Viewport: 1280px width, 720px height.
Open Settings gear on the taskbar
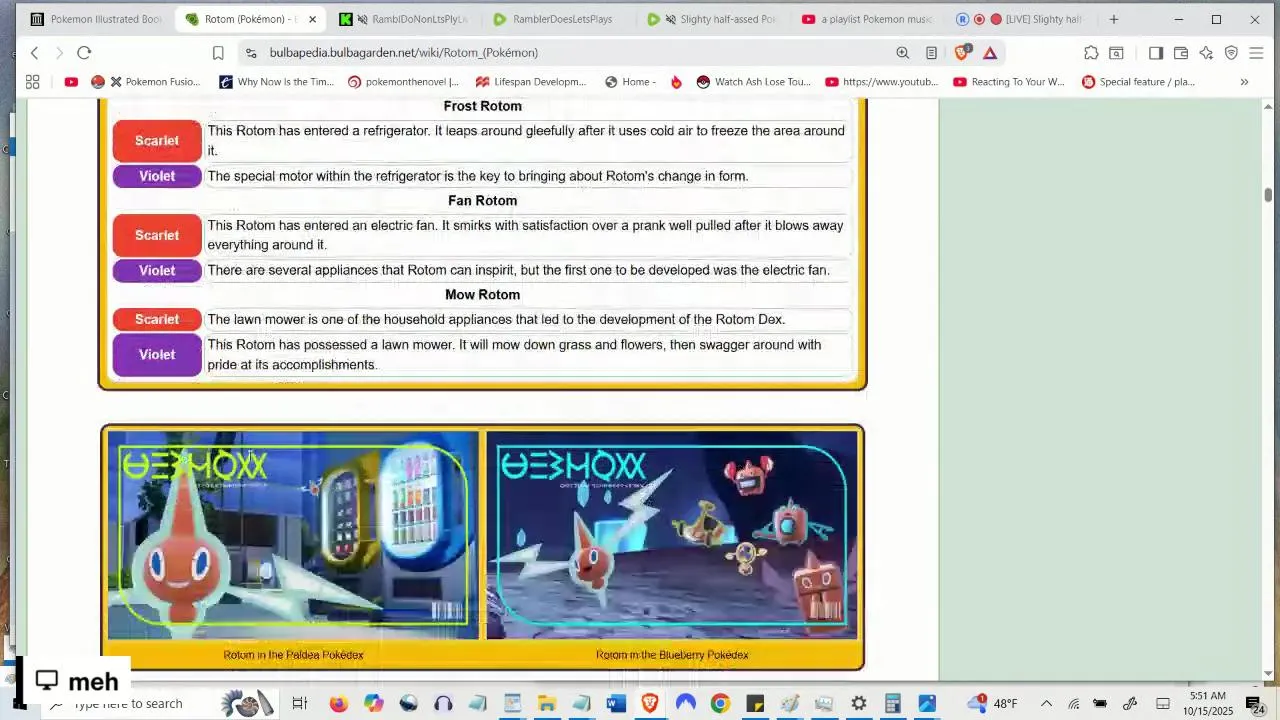858,704
